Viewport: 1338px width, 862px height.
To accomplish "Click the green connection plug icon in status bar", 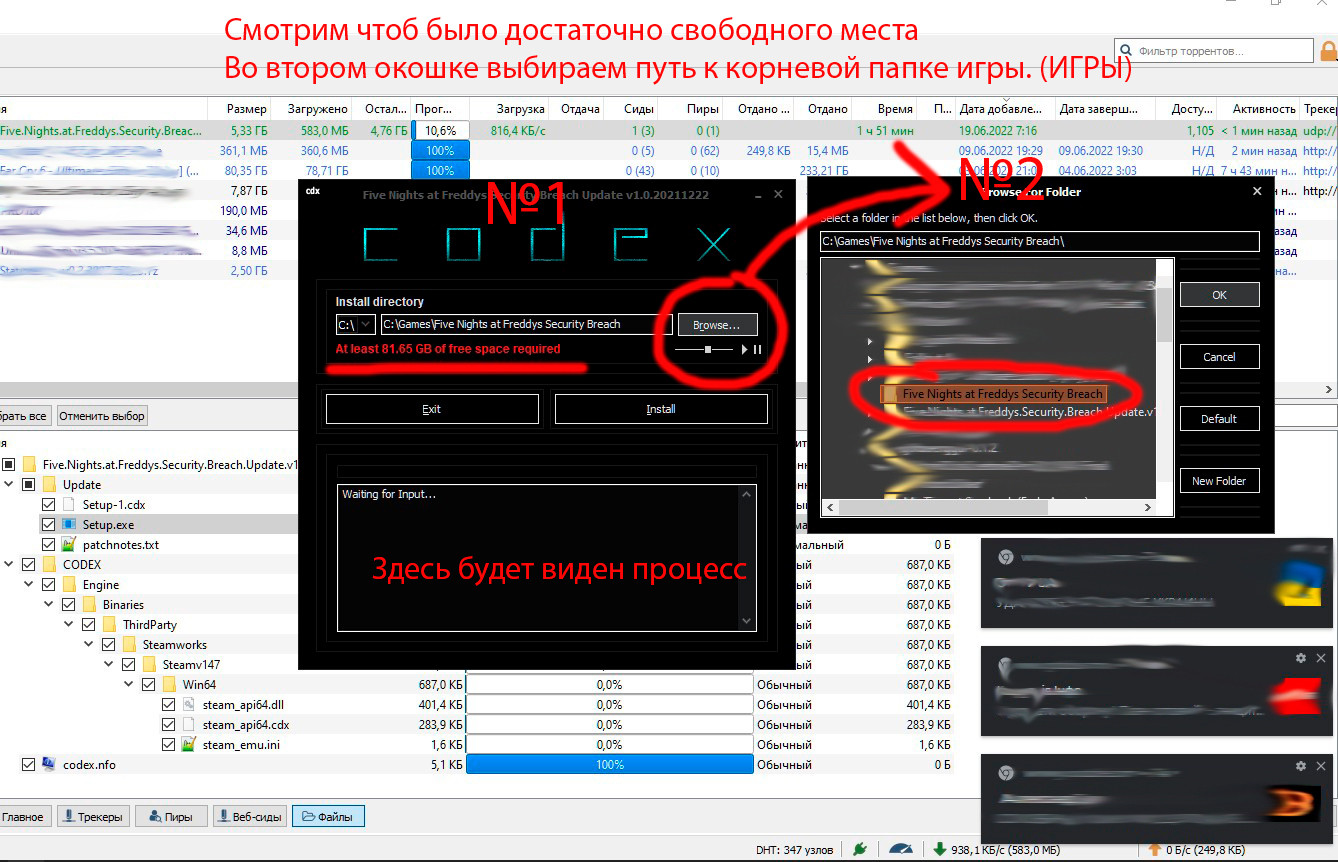I will [859, 850].
